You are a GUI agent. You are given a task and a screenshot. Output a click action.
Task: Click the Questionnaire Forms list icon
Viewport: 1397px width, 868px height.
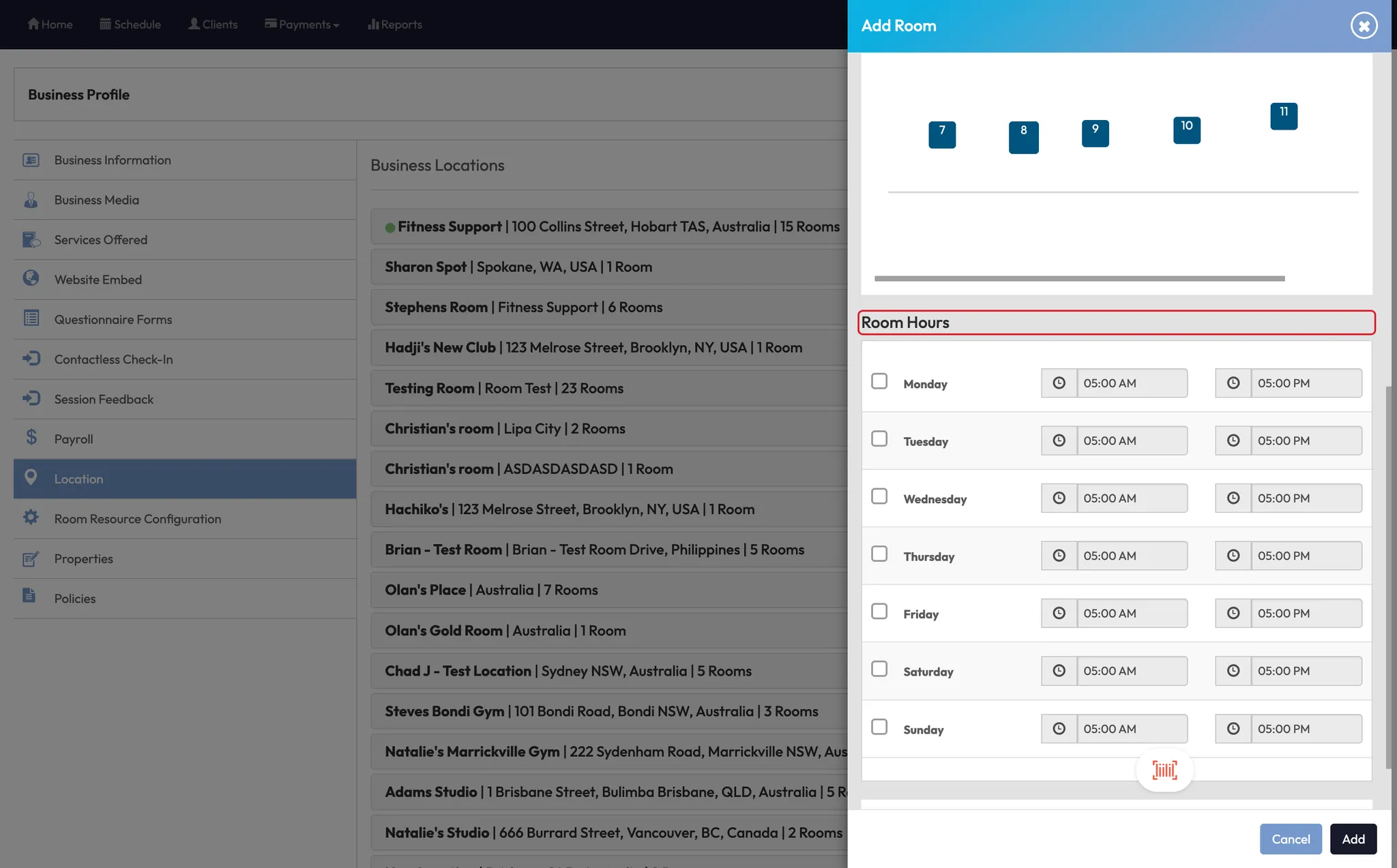[x=31, y=318]
